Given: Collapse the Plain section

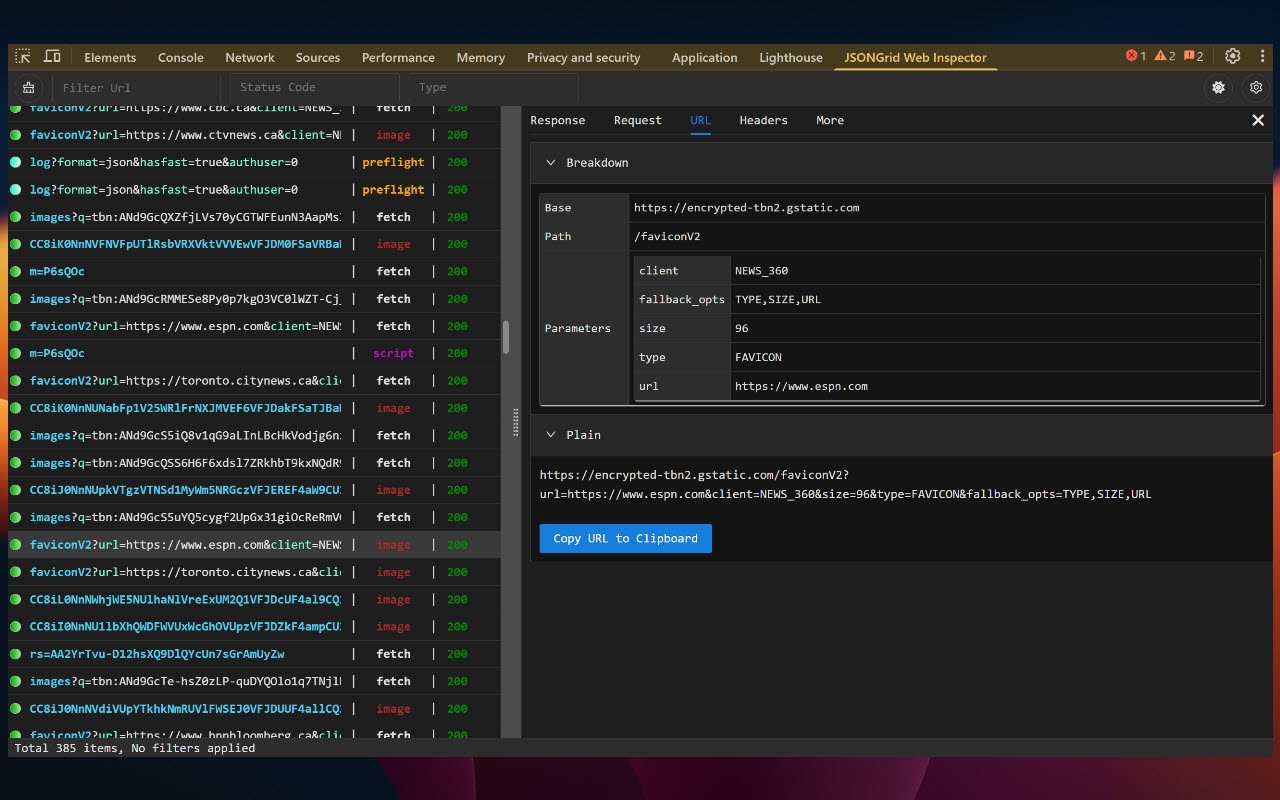Looking at the screenshot, I should coord(550,435).
